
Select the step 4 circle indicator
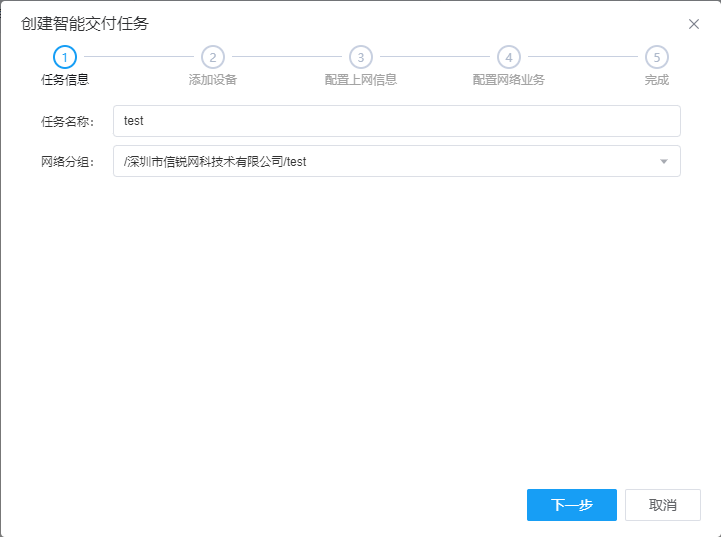(x=509, y=57)
